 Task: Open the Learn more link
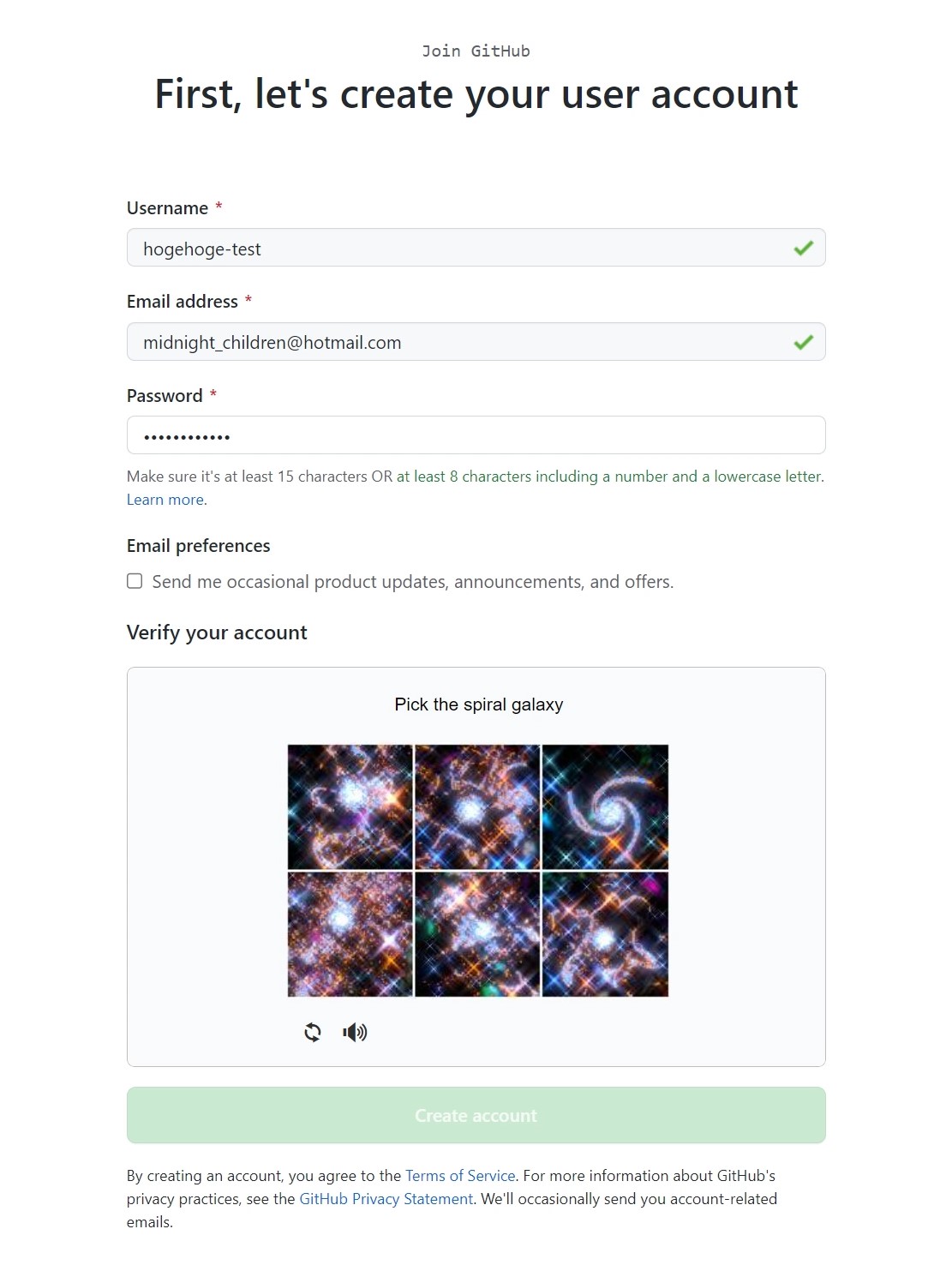pos(165,500)
